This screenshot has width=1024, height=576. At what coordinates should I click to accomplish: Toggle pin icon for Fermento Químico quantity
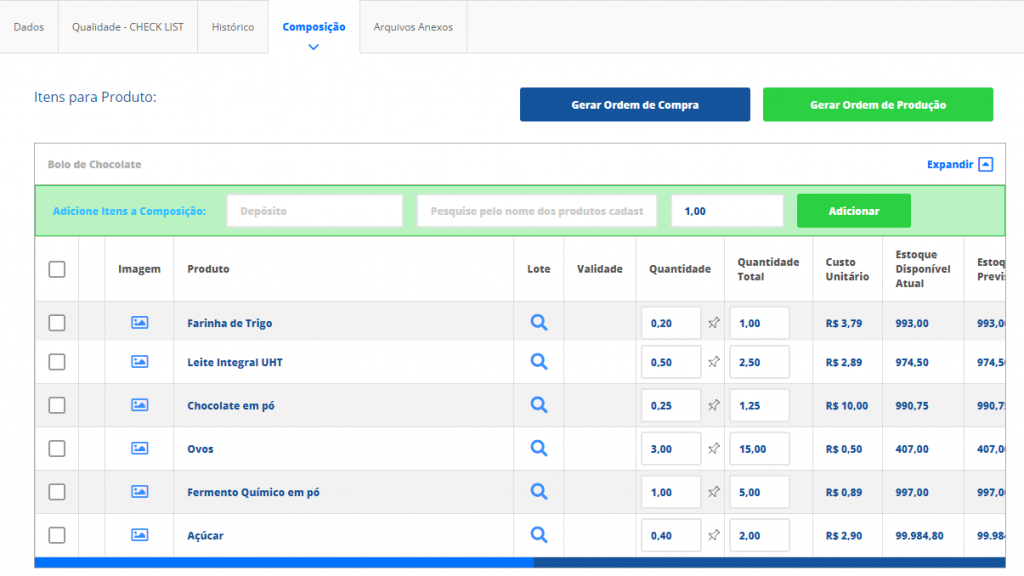pyautogui.click(x=714, y=492)
